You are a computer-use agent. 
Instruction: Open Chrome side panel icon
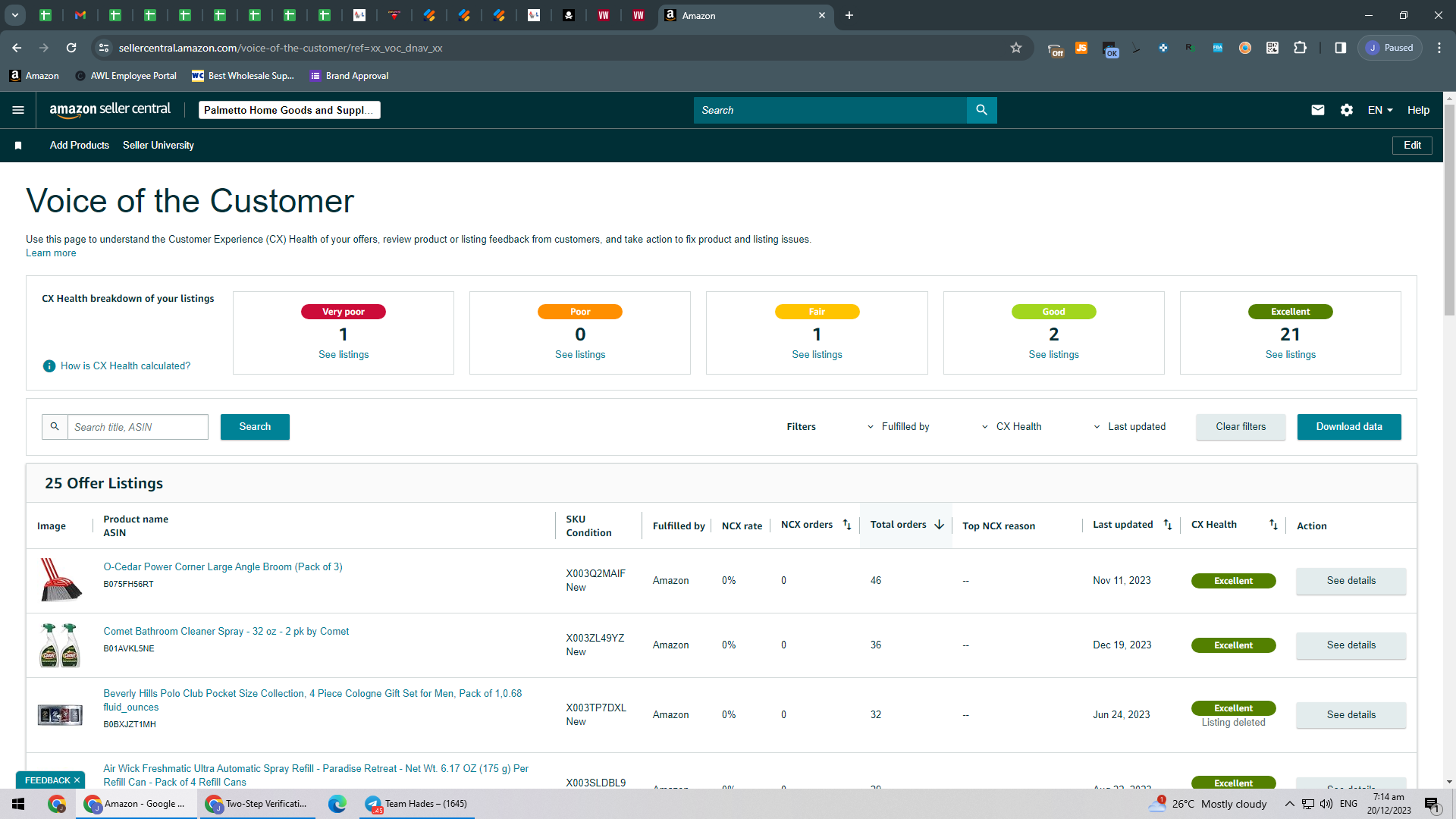(x=1341, y=48)
